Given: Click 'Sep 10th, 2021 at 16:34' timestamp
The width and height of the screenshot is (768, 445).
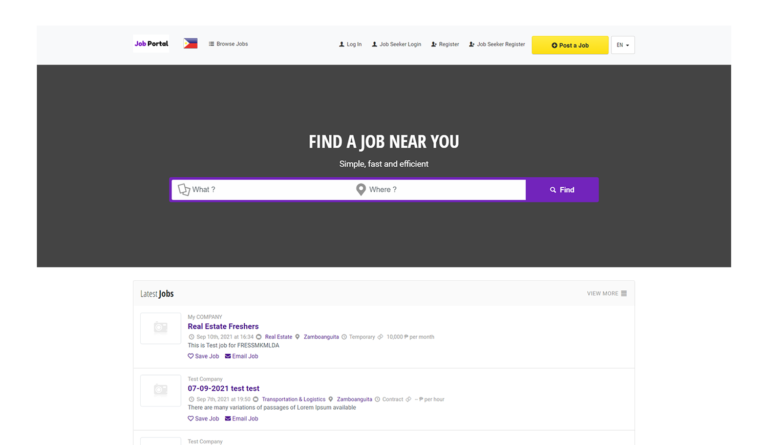Looking at the screenshot, I should [225, 337].
